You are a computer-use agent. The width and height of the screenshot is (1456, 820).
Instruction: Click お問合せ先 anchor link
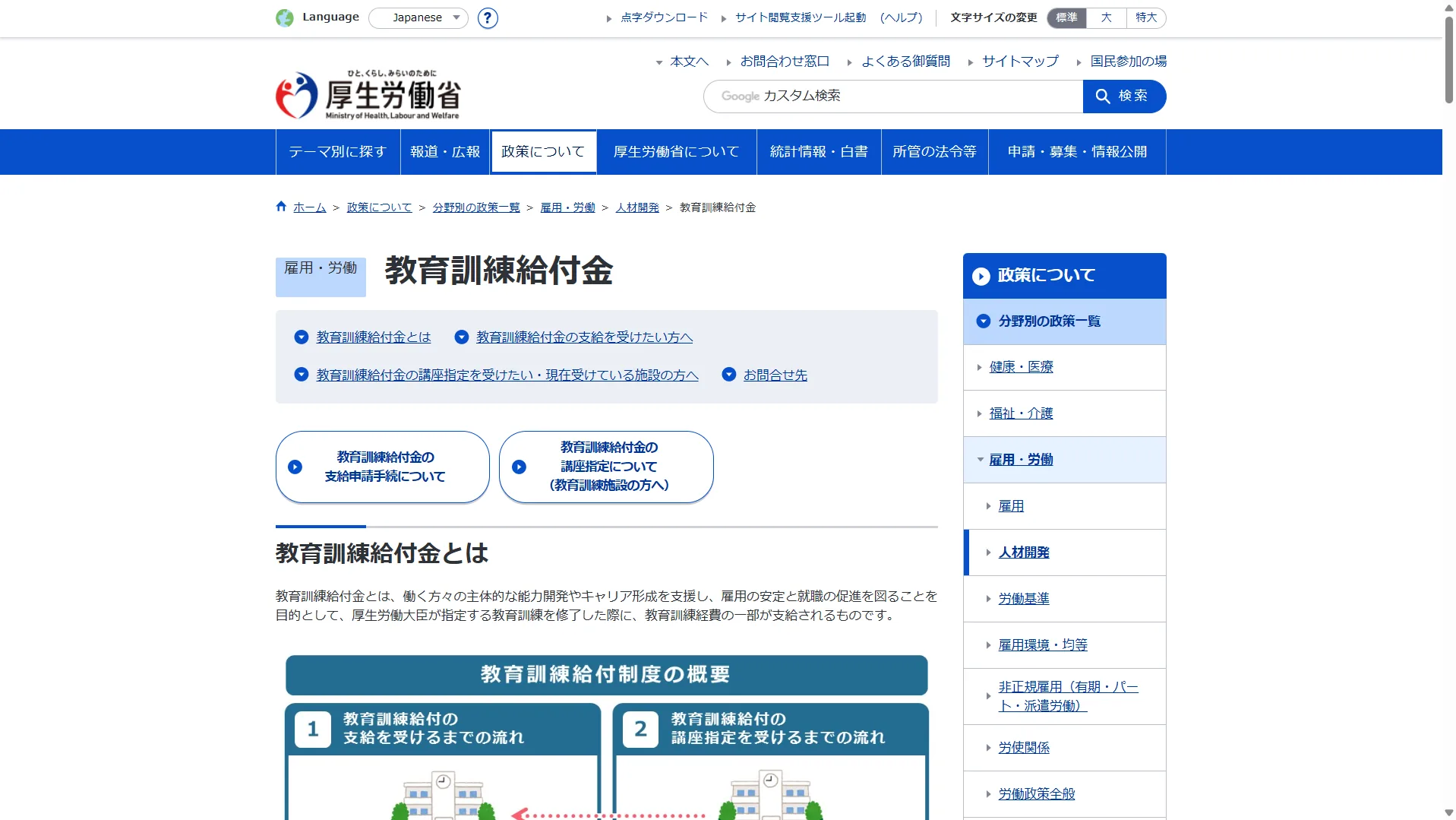click(x=775, y=375)
